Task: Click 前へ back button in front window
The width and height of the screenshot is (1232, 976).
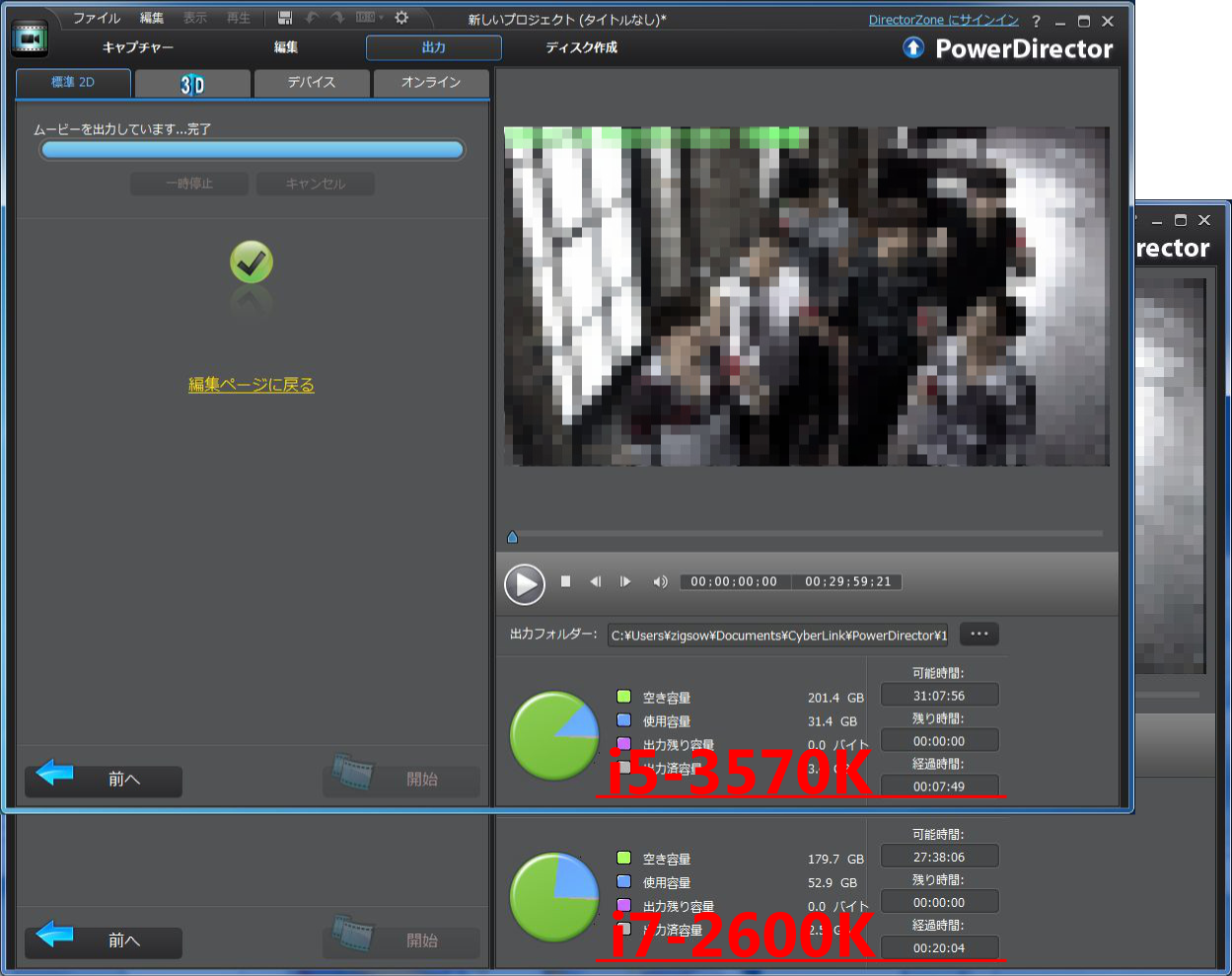Action: pos(104,780)
